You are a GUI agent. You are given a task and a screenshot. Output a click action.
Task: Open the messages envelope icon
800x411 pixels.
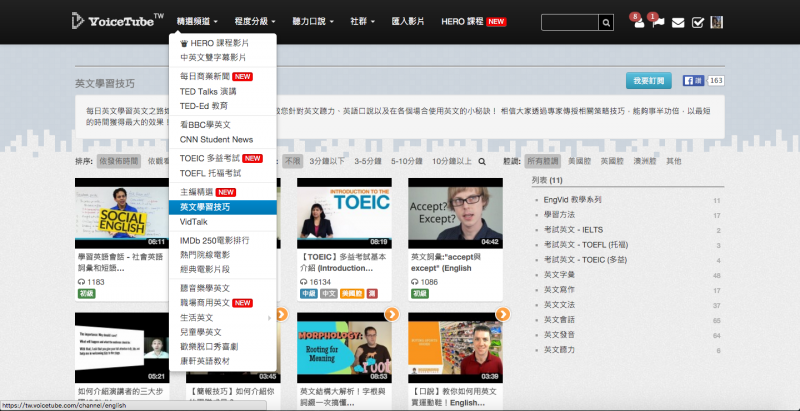coord(678,22)
